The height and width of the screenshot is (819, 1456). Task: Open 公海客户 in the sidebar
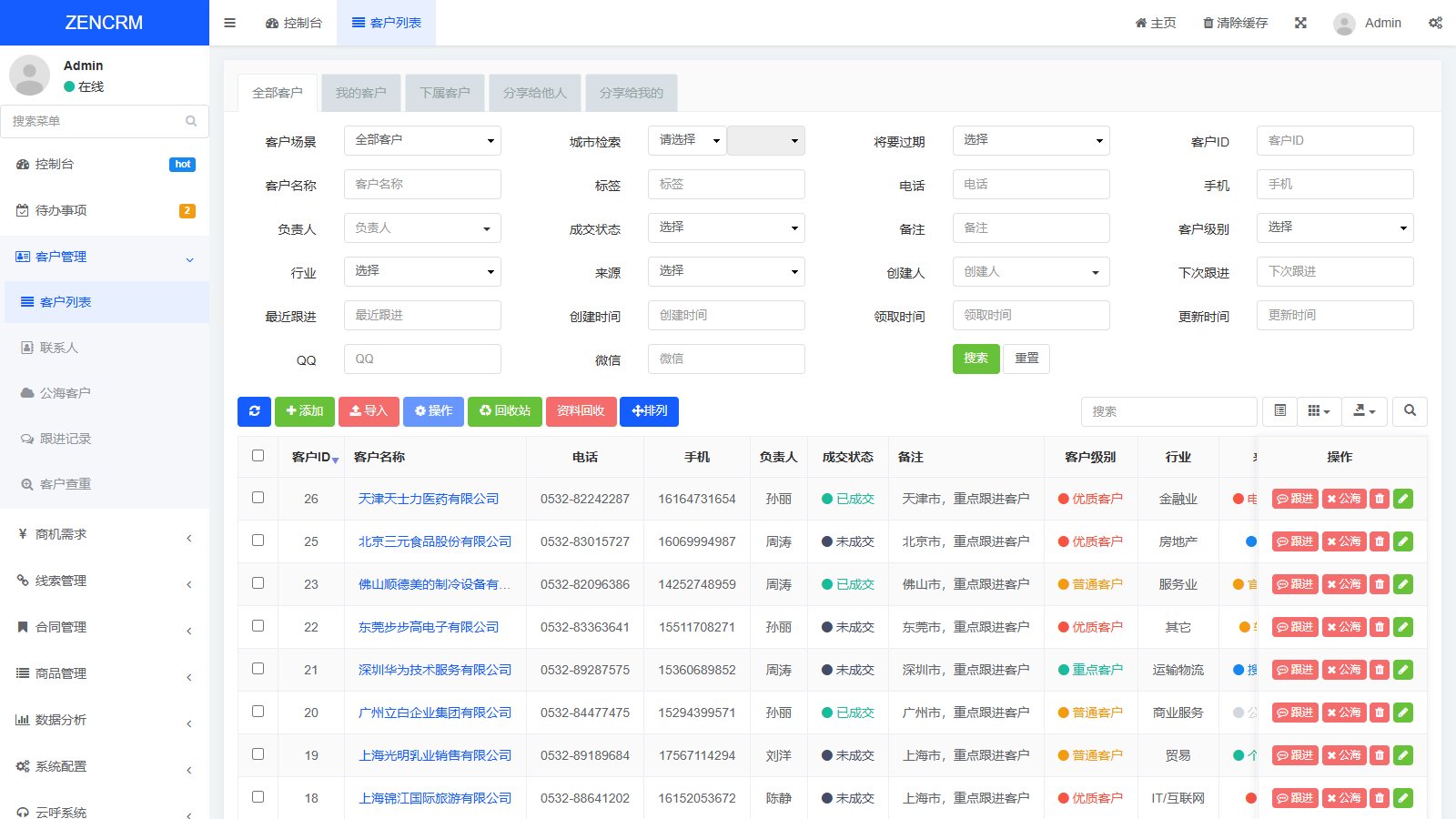[105, 393]
